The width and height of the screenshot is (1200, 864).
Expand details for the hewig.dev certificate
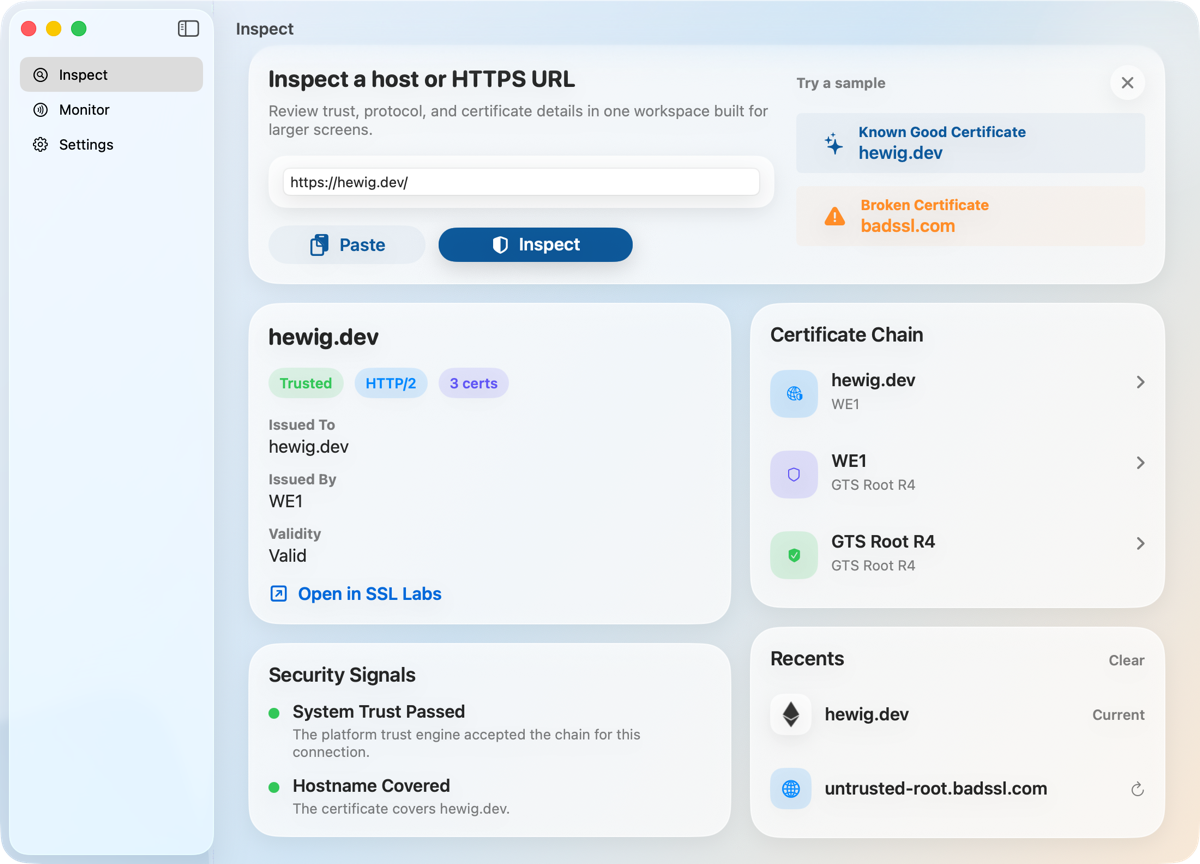1140,382
